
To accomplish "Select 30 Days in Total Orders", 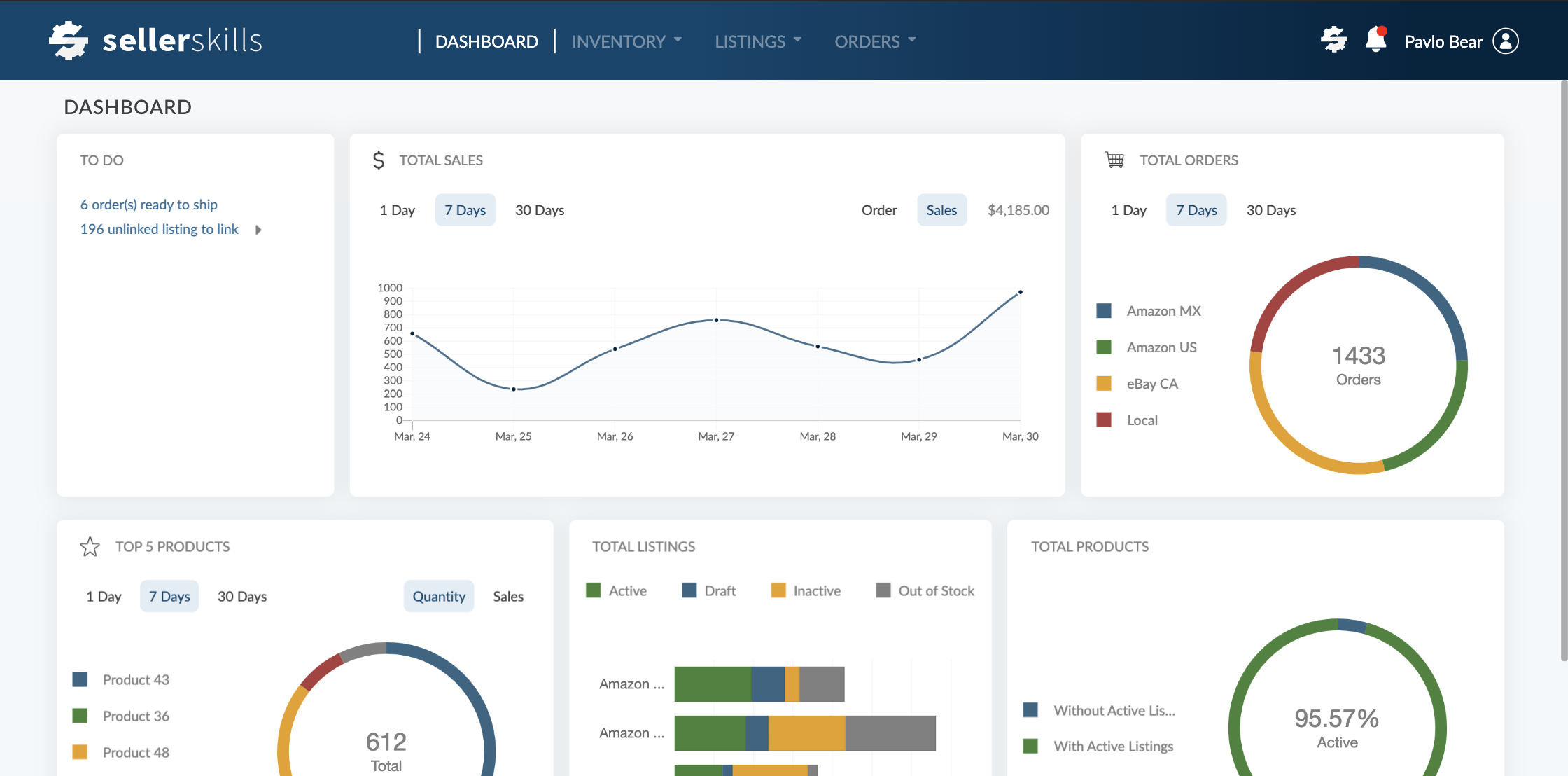I will [1270, 210].
